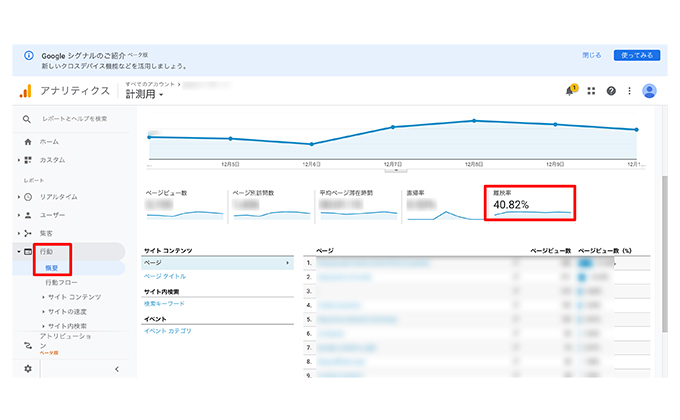Click the 12月8日 data point on chart
The height and width of the screenshot is (420, 680).
pos(474,121)
